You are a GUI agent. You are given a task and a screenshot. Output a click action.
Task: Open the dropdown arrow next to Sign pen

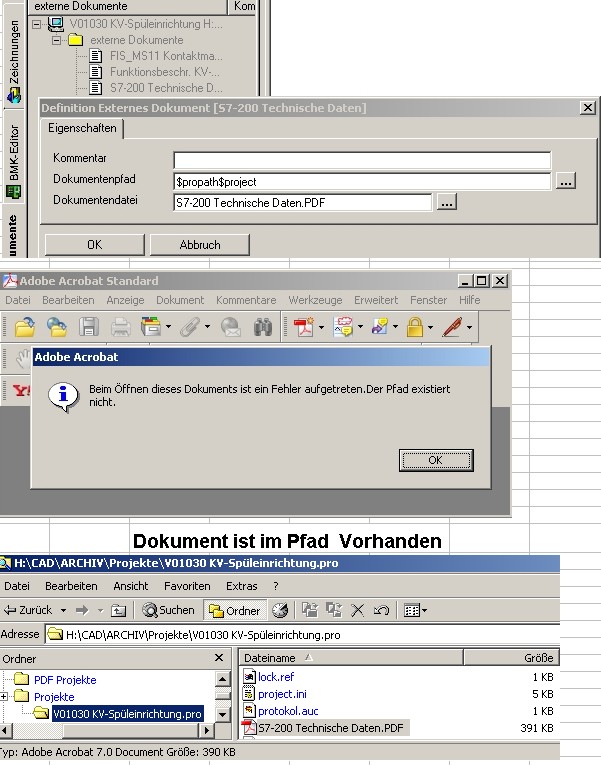click(x=469, y=327)
